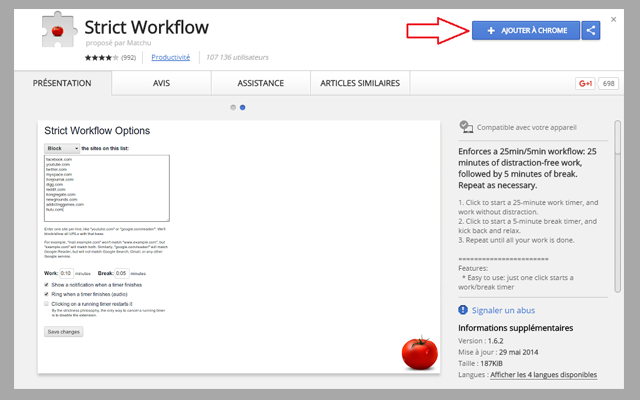Screen dimensions: 640x400
Task: Click the Signaler un abus exclamation icon
Action: [463, 310]
